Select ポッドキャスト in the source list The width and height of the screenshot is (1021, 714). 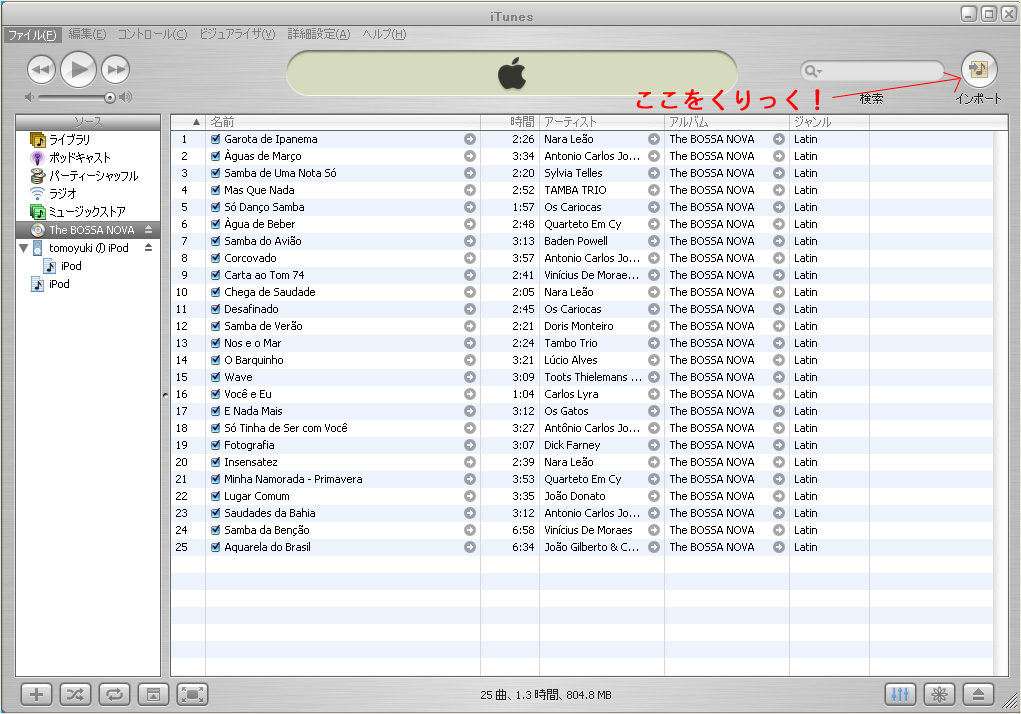pyautogui.click(x=79, y=158)
